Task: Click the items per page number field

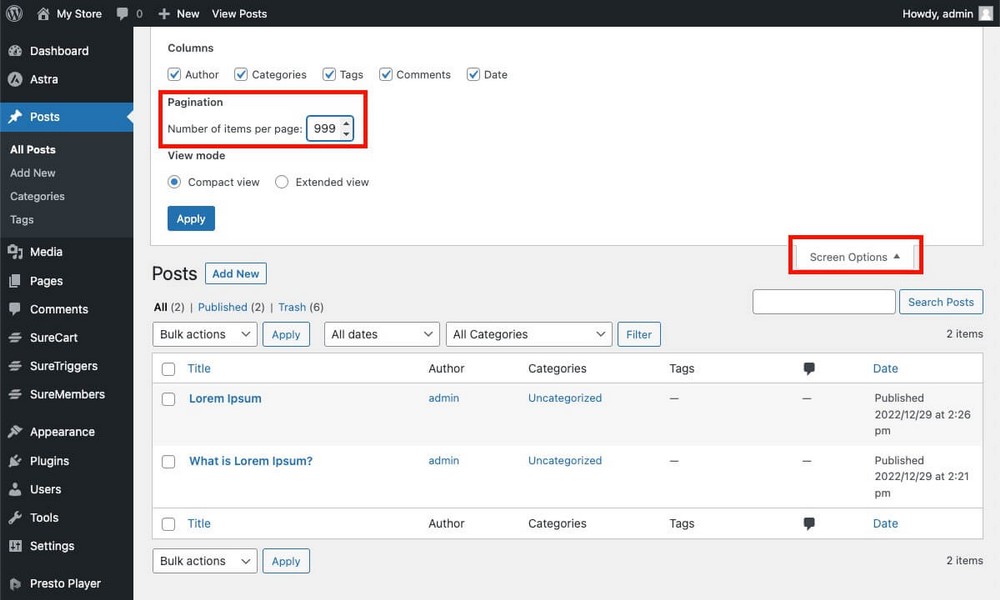Action: (x=330, y=129)
